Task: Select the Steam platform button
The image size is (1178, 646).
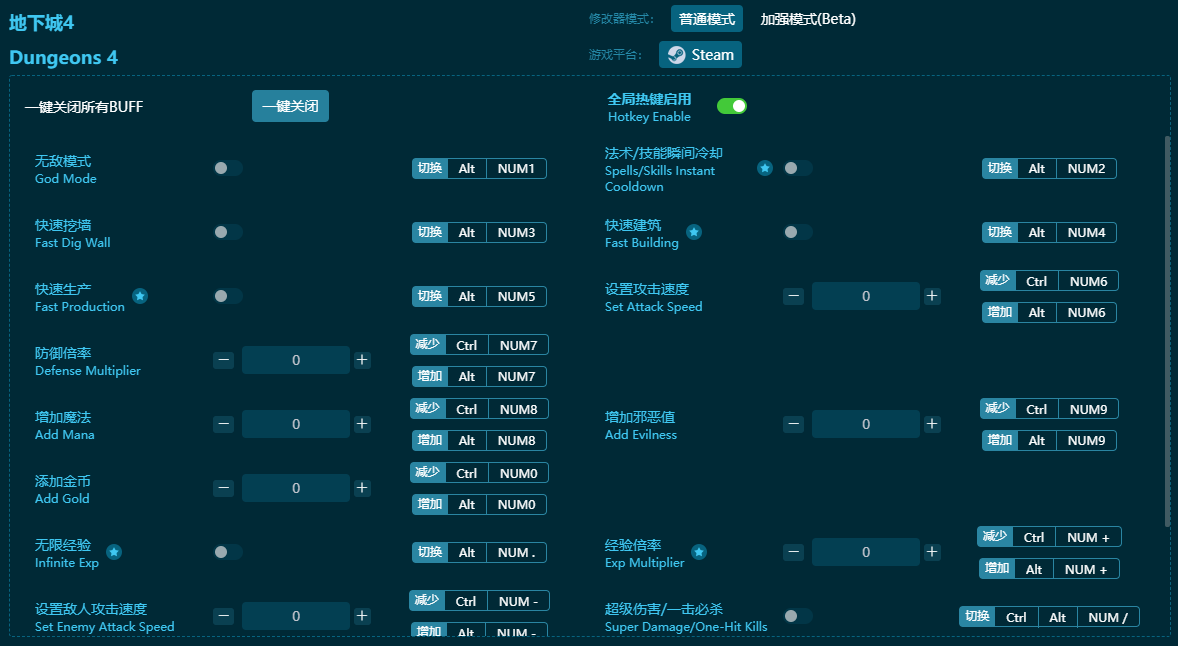Action: click(700, 55)
